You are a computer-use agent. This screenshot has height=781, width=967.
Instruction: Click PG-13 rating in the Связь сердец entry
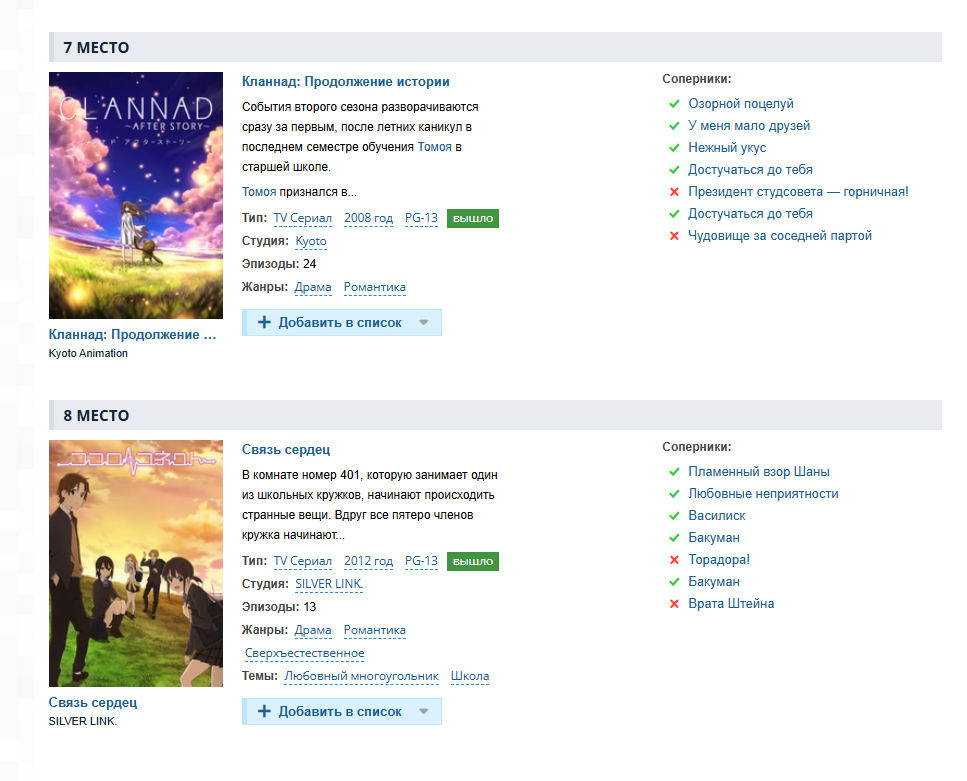coord(421,561)
